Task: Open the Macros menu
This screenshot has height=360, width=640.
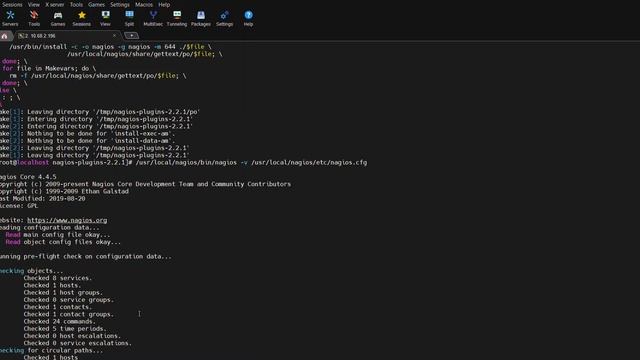Action: (144, 4)
